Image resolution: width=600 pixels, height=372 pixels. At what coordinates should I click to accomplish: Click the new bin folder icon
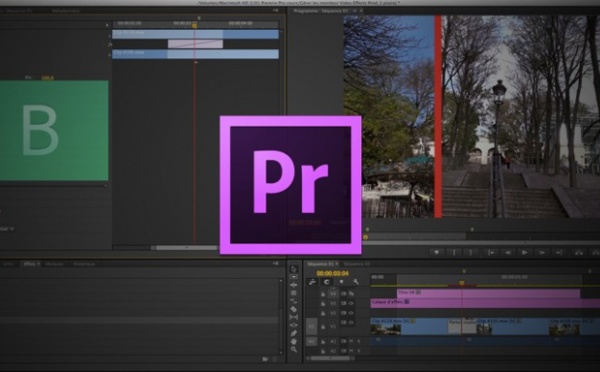point(265,359)
